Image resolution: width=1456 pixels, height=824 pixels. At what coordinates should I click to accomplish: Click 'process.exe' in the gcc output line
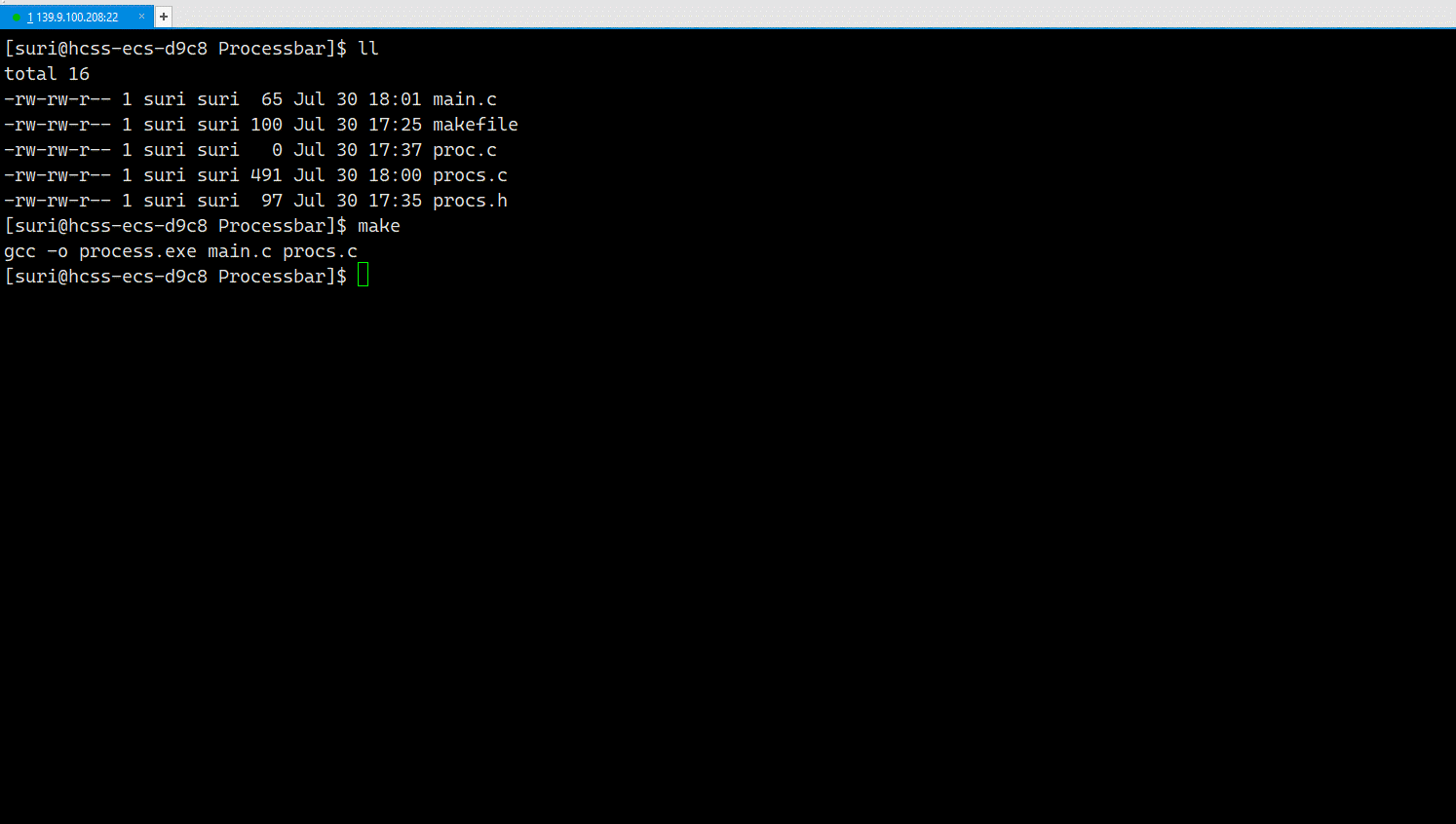(x=137, y=251)
